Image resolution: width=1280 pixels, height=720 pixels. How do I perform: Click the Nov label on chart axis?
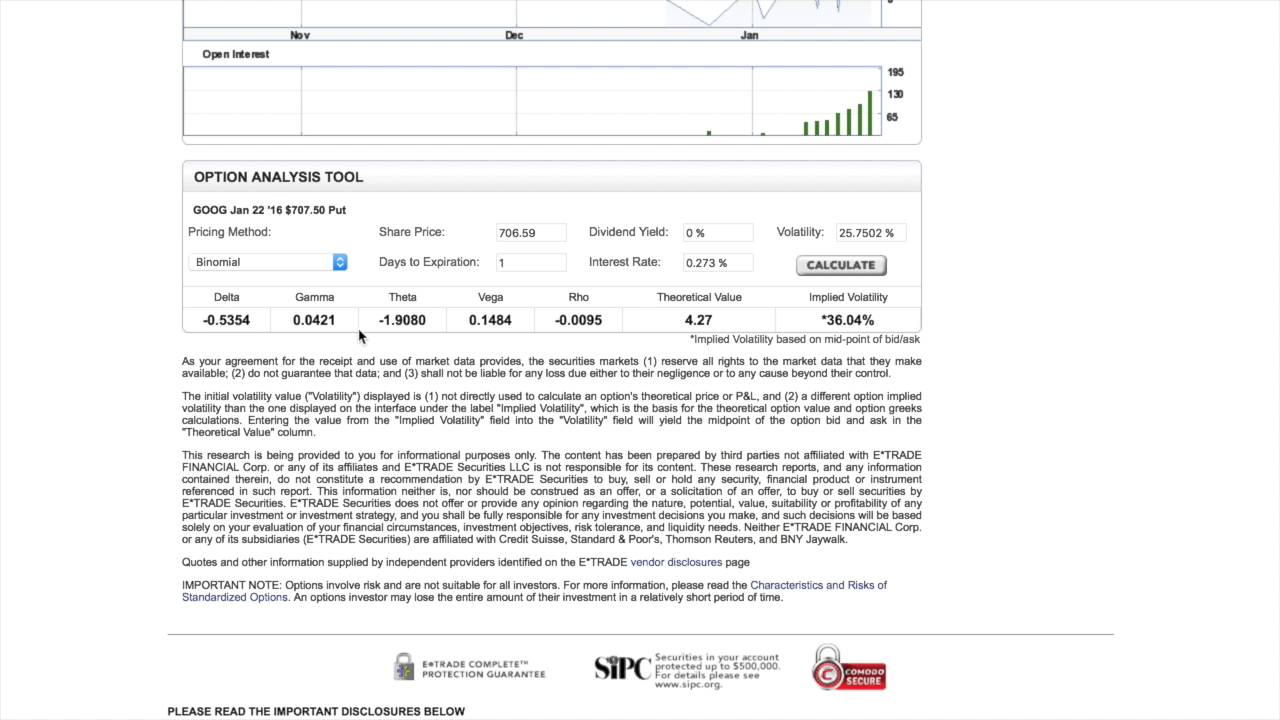(300, 35)
